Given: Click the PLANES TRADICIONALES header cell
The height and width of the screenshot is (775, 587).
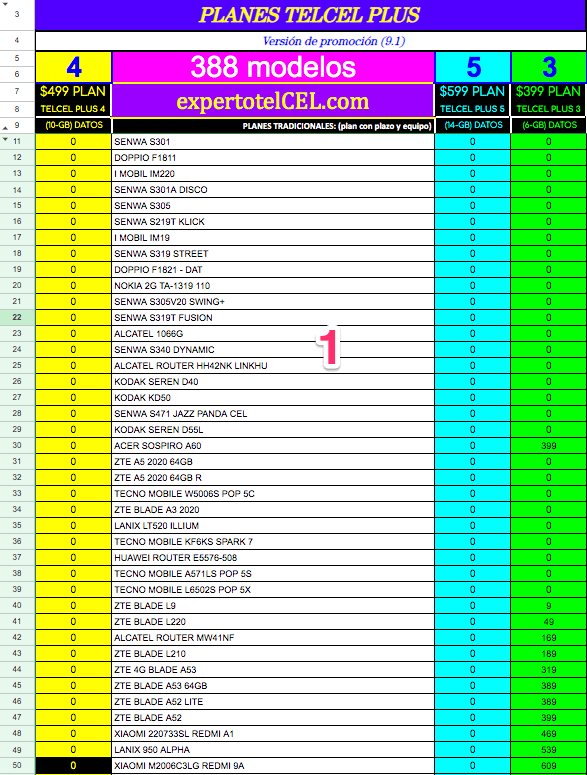Looking at the screenshot, I should [x=273, y=126].
